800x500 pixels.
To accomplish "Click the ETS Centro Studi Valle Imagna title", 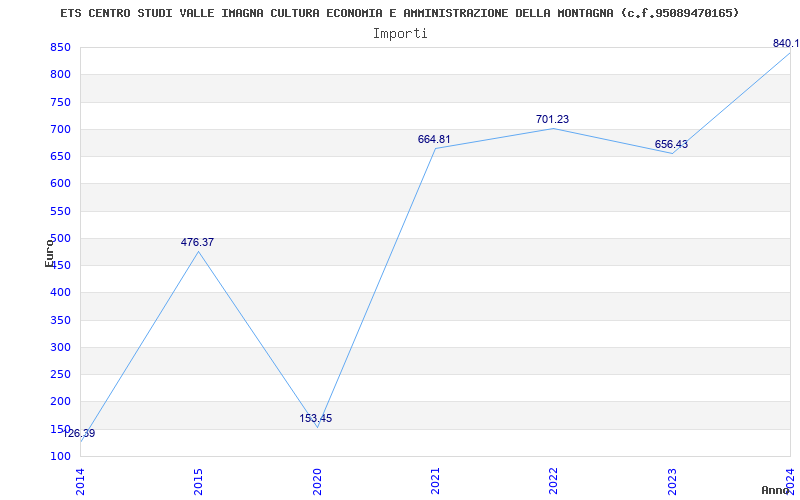I will click(399, 13).
